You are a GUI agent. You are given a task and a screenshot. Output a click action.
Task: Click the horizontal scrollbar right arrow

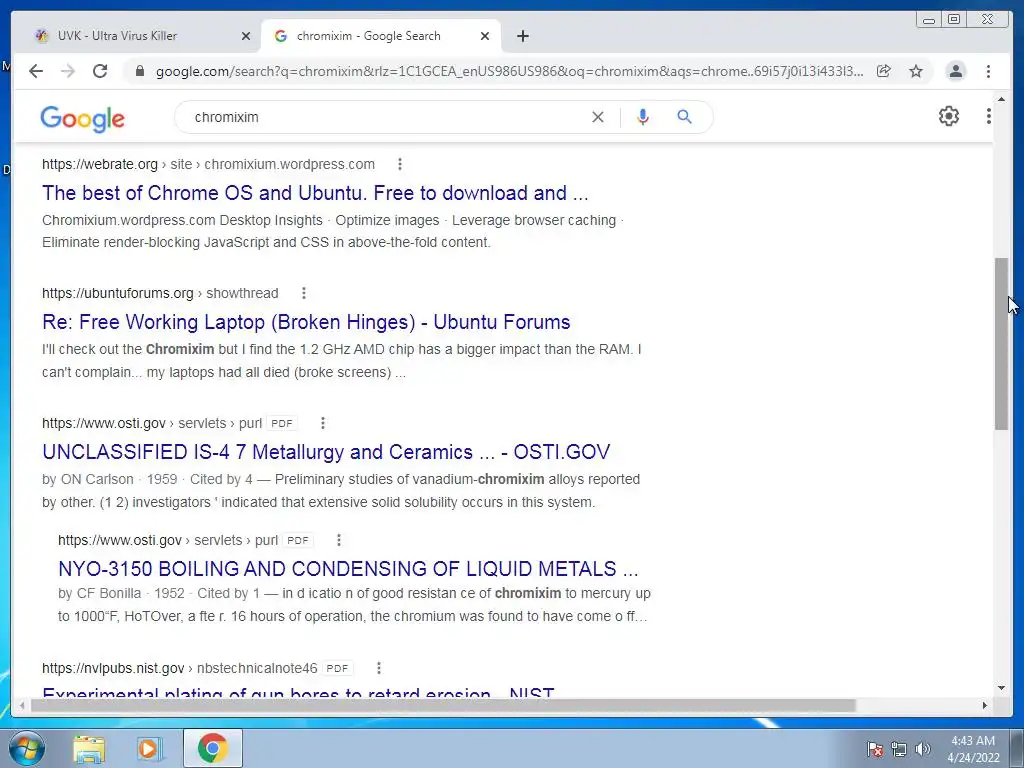(985, 706)
